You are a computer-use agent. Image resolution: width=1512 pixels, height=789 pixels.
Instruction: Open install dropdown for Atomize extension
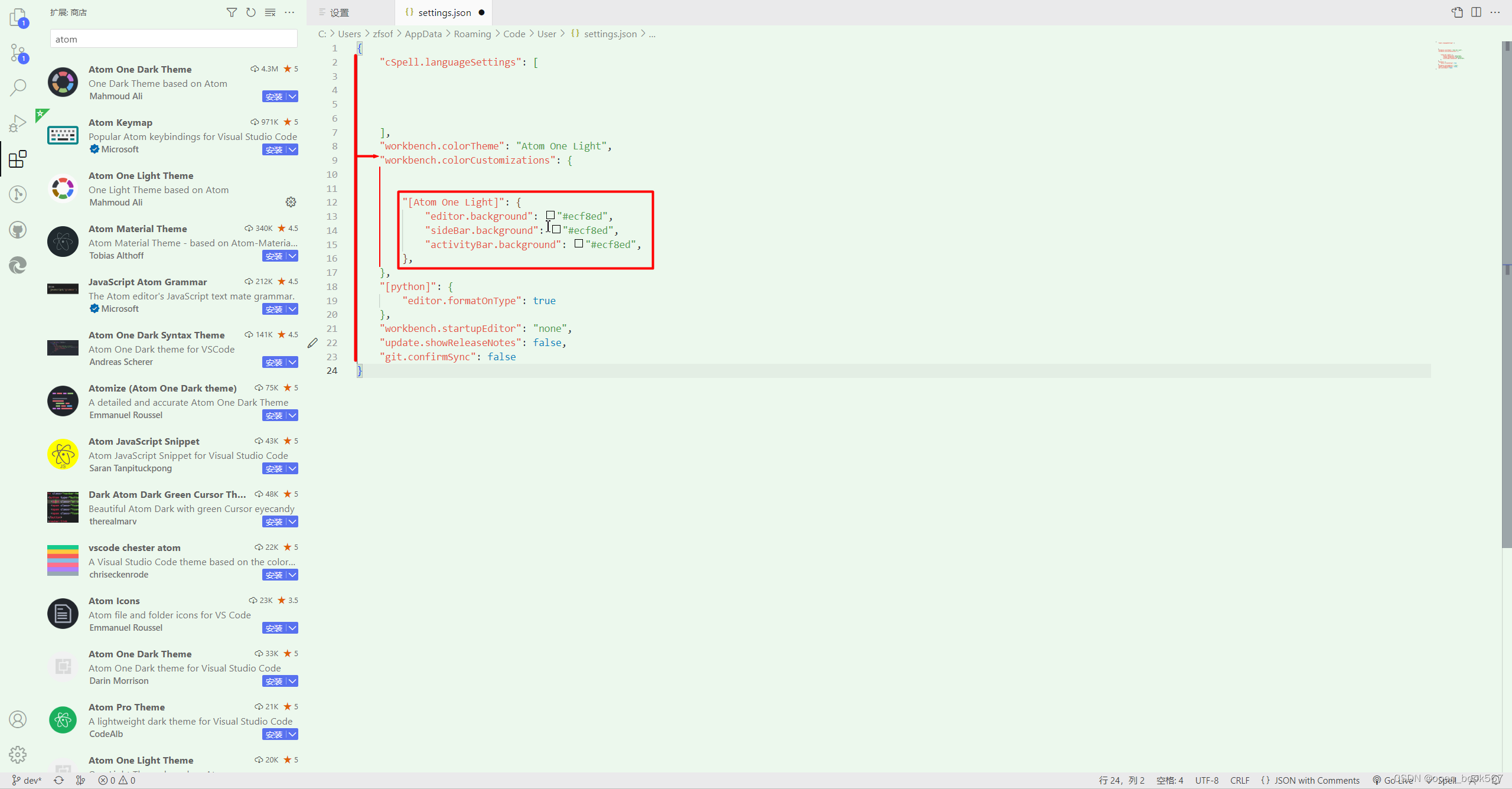tap(292, 415)
